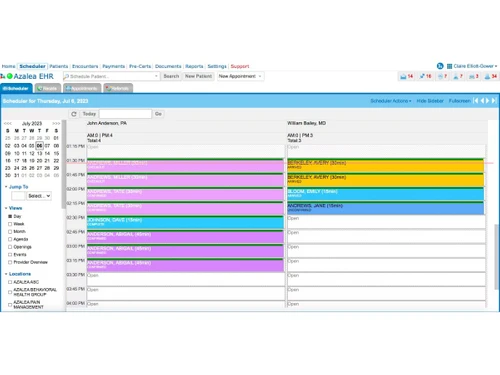Jump to first day with skip-back arrow
Image resolution: width=500 pixels, height=375 pixels.
476,101
